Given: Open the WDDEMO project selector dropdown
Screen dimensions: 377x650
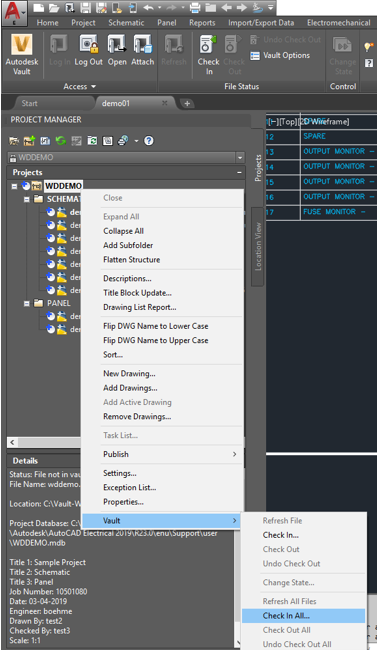Looking at the screenshot, I should coord(240,158).
